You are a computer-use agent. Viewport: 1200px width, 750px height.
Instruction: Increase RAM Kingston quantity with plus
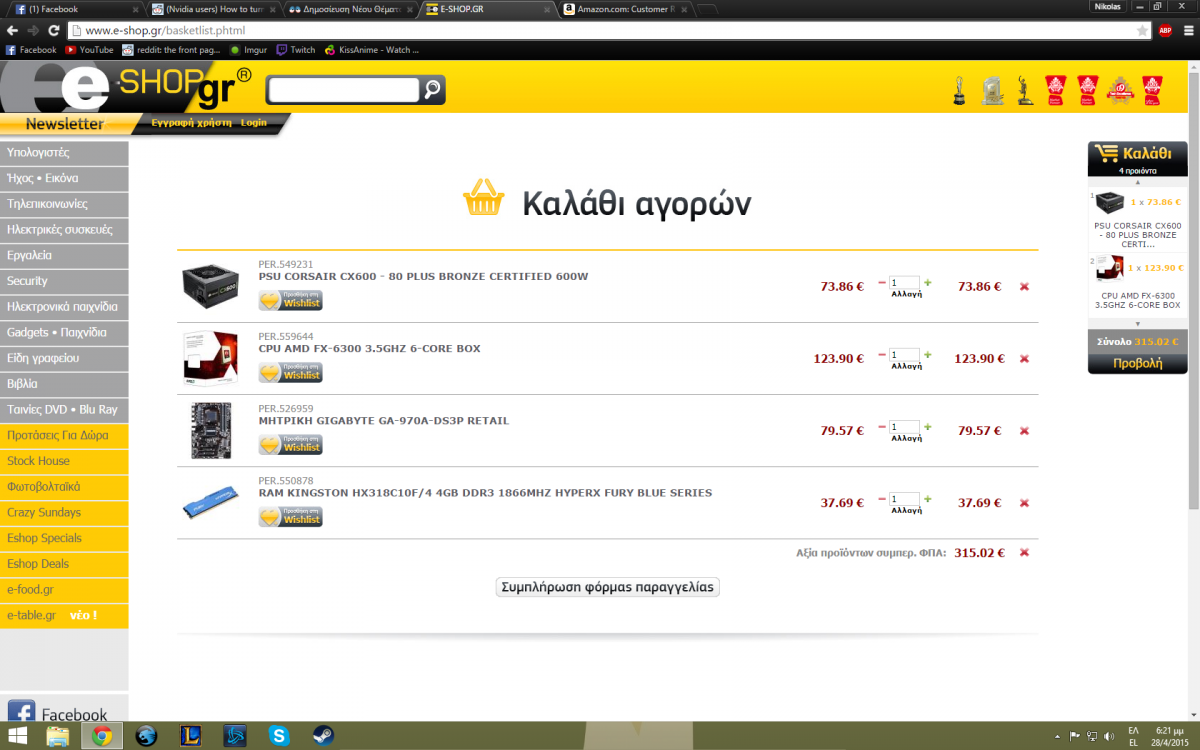pos(928,499)
